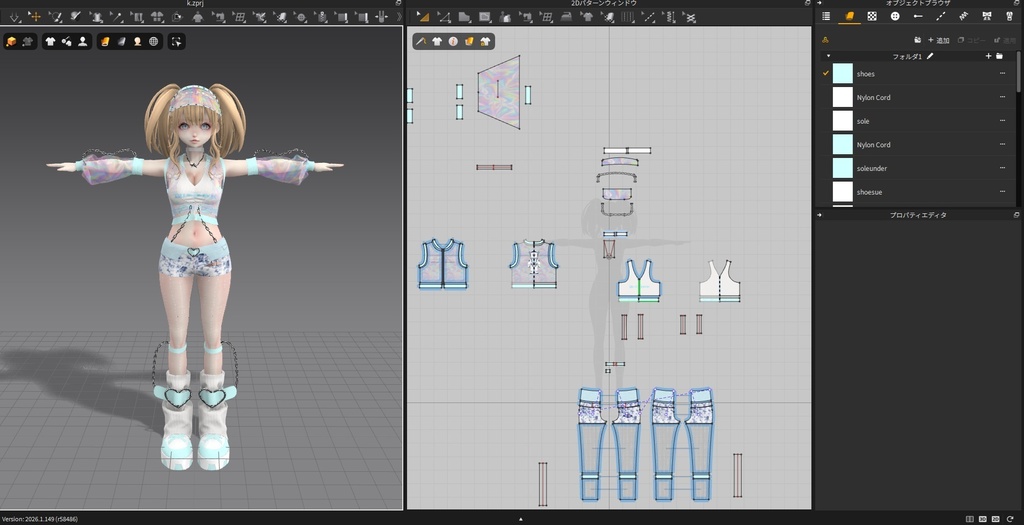This screenshot has height=525, width=1024.
Task: Open the ellipsis menu for soleunder fabric
Action: click(1002, 168)
